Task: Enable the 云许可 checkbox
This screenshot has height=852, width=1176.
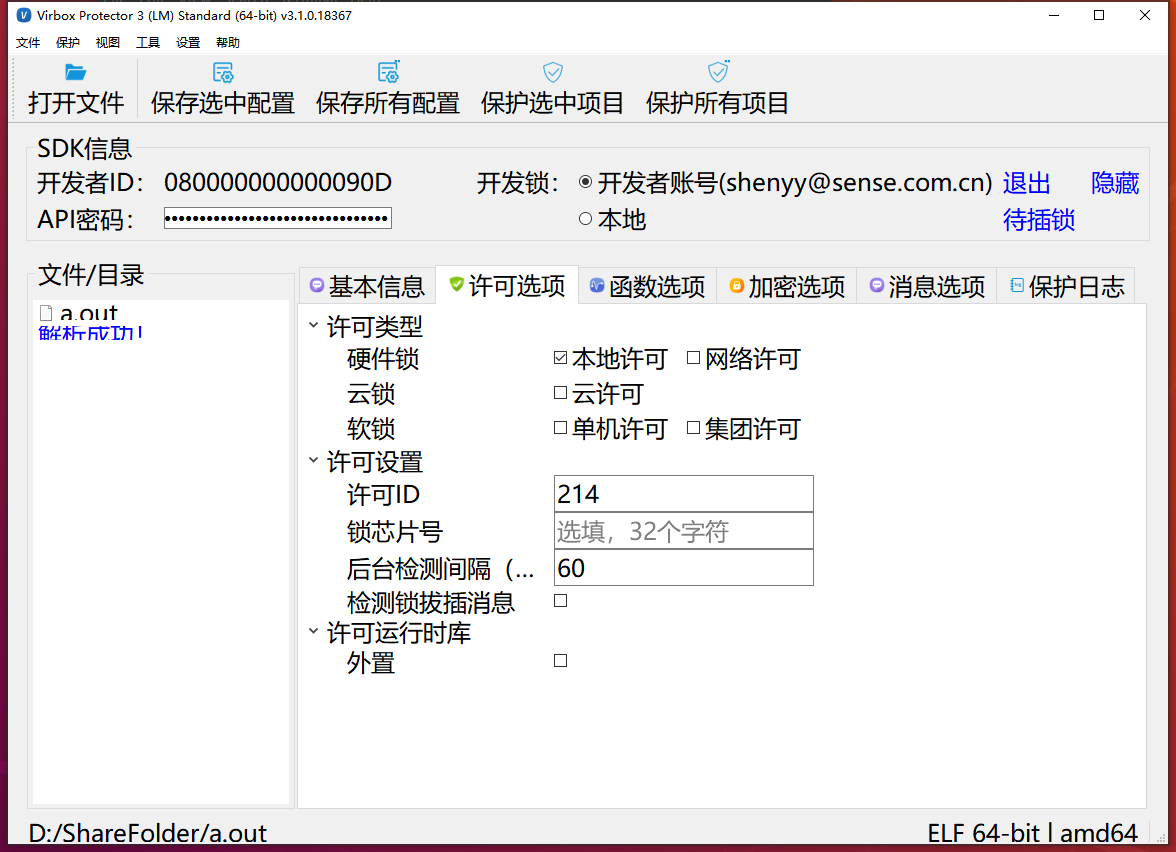Action: pos(560,392)
